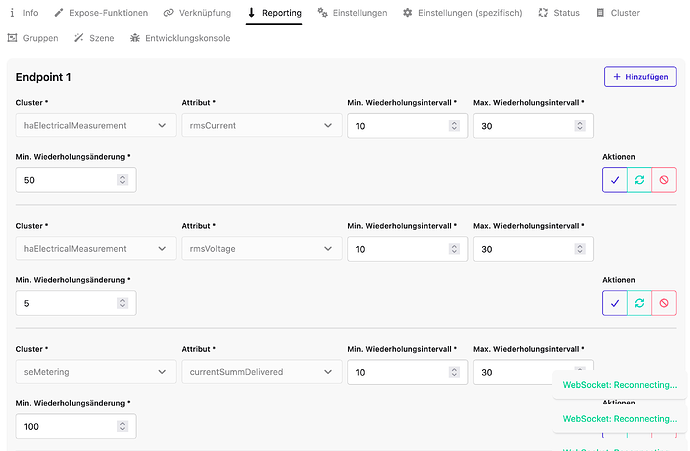Click currentSummDelivered max interval field
This screenshot has width=690, height=451.
click(x=533, y=372)
